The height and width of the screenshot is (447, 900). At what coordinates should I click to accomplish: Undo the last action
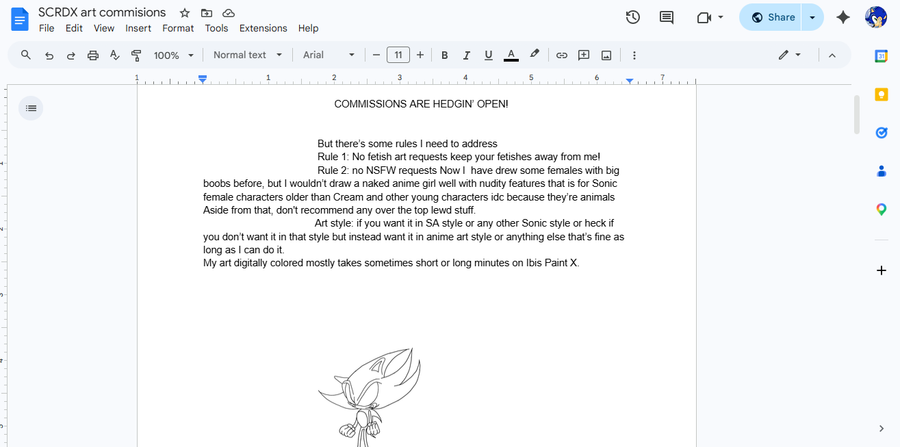coord(49,55)
